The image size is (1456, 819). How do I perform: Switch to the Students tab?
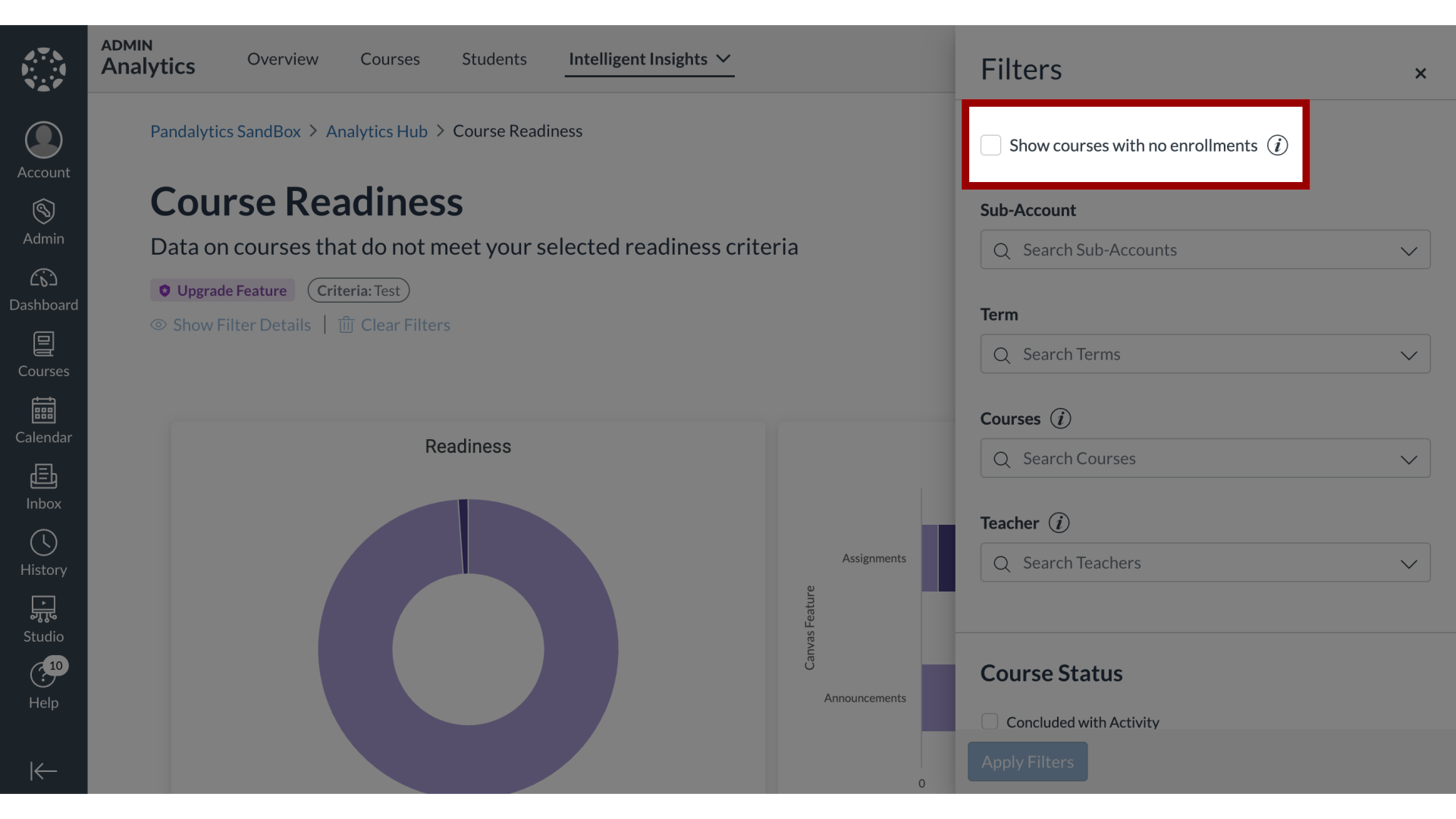point(494,59)
